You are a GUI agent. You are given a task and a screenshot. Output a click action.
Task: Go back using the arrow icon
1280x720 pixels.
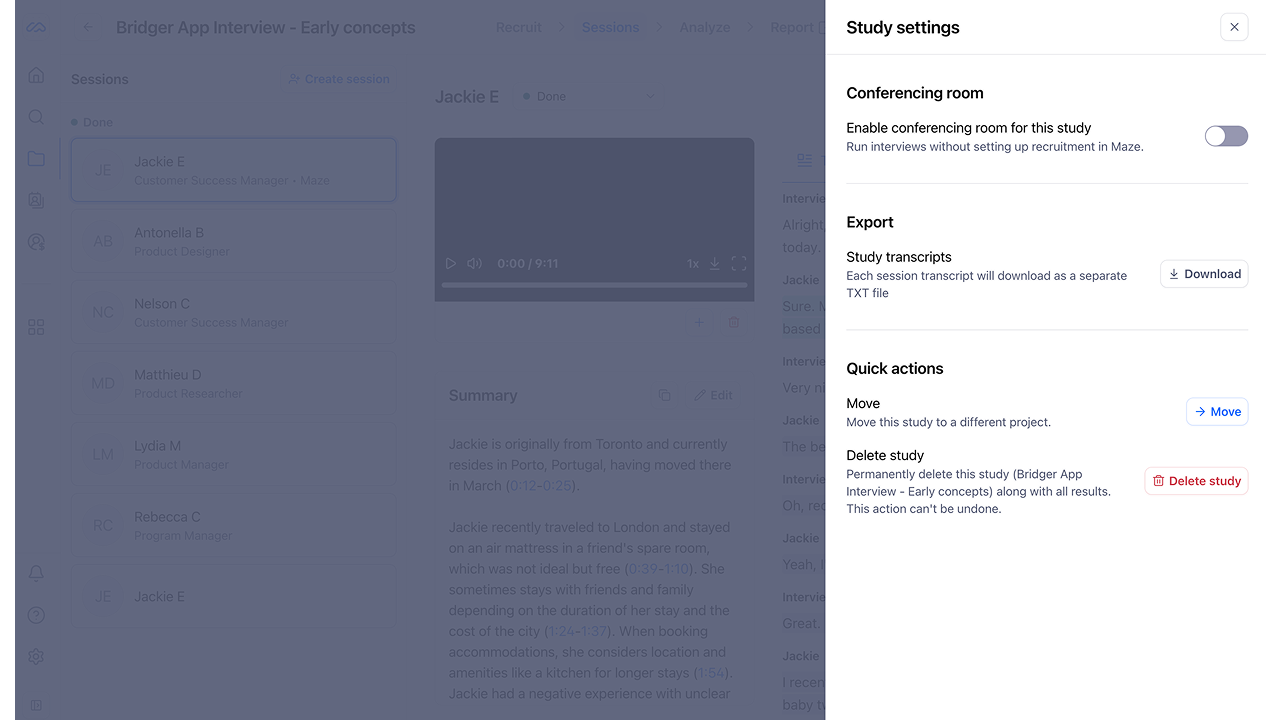point(88,27)
